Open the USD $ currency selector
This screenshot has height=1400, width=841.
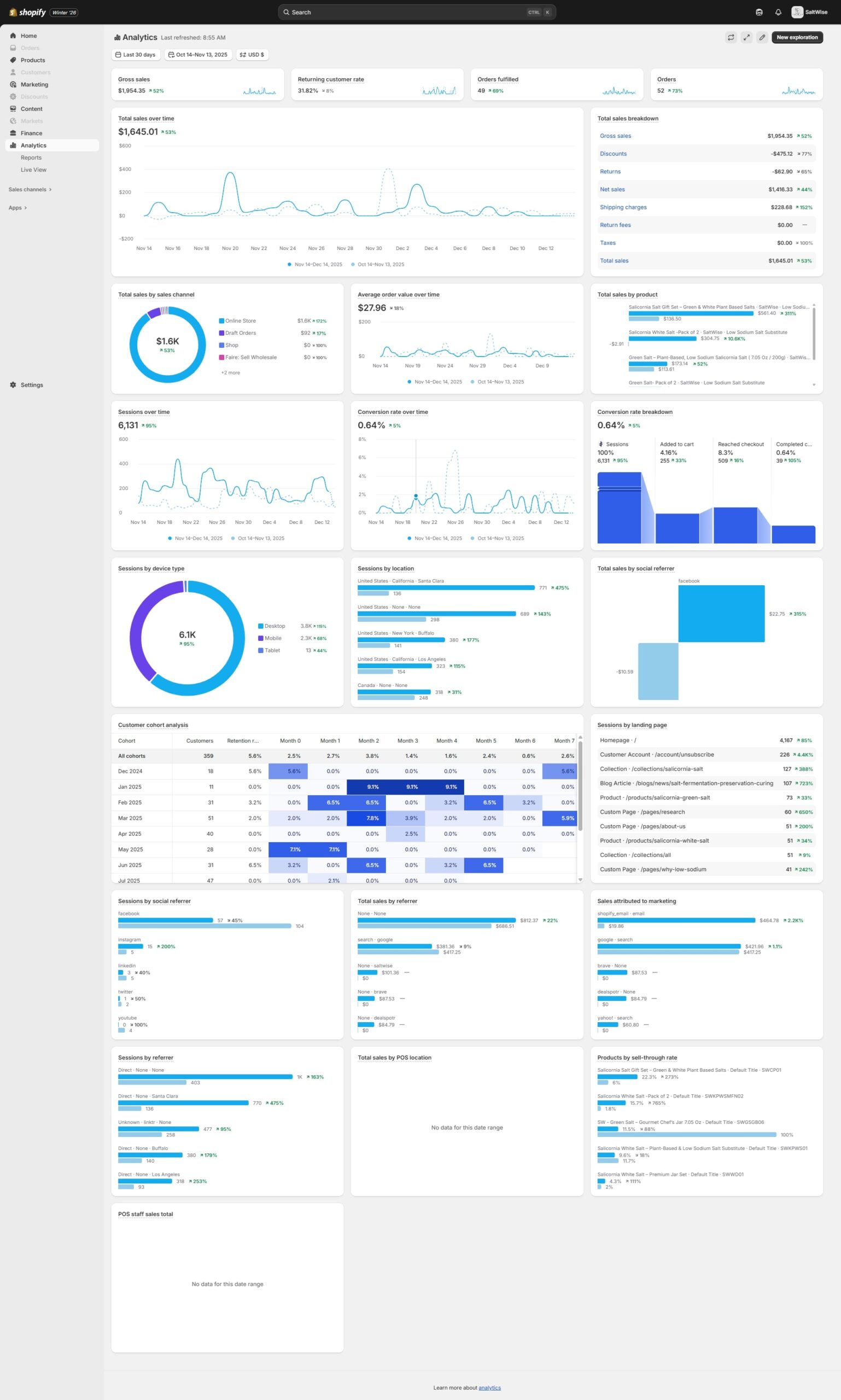[x=252, y=55]
